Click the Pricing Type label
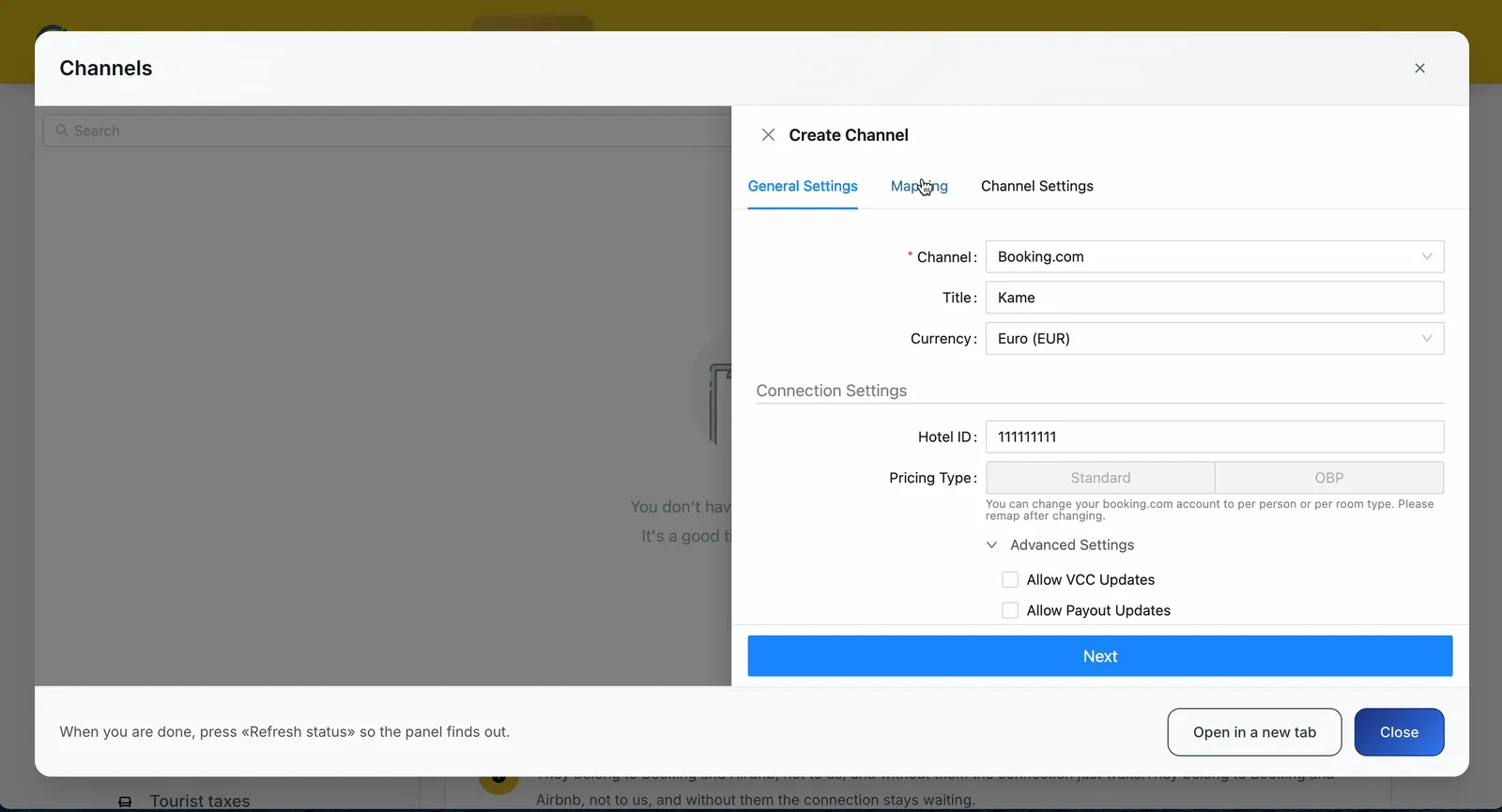The width and height of the screenshot is (1502, 812). [933, 478]
